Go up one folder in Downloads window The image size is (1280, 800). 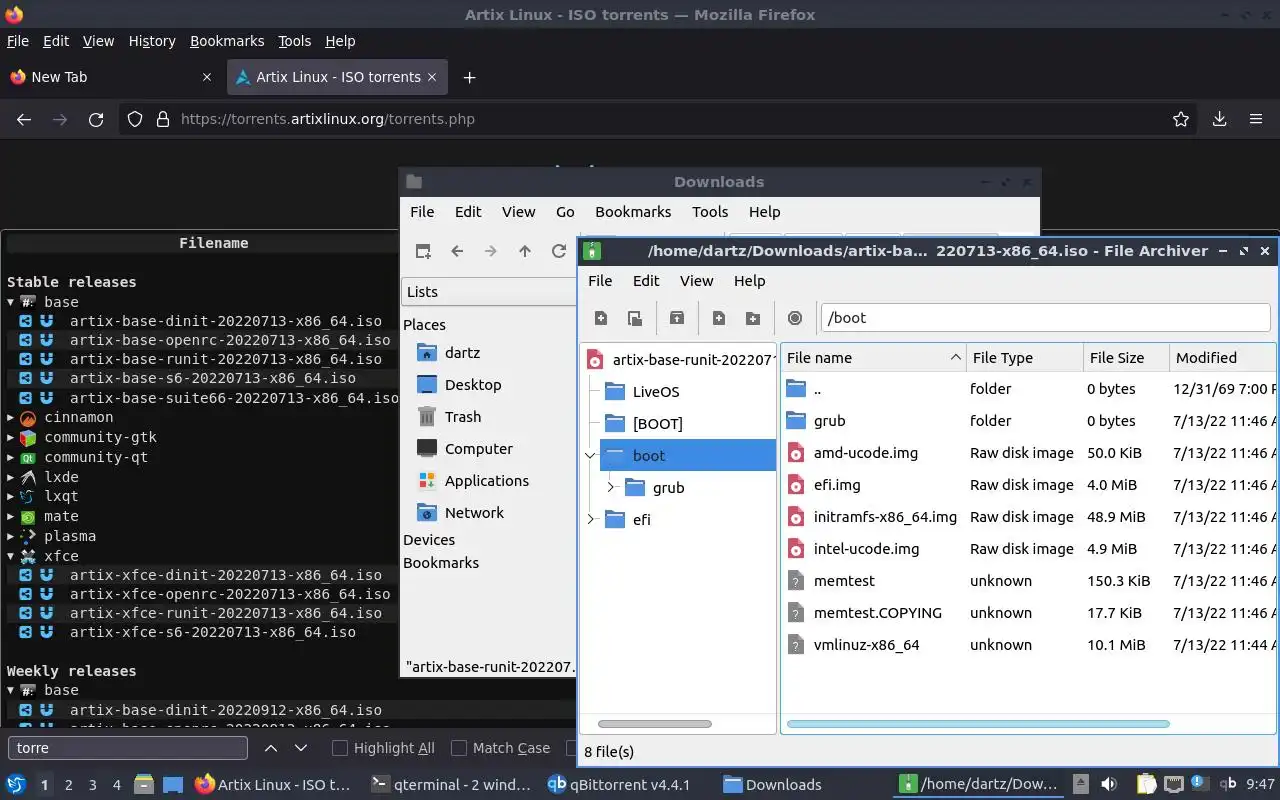(x=525, y=251)
